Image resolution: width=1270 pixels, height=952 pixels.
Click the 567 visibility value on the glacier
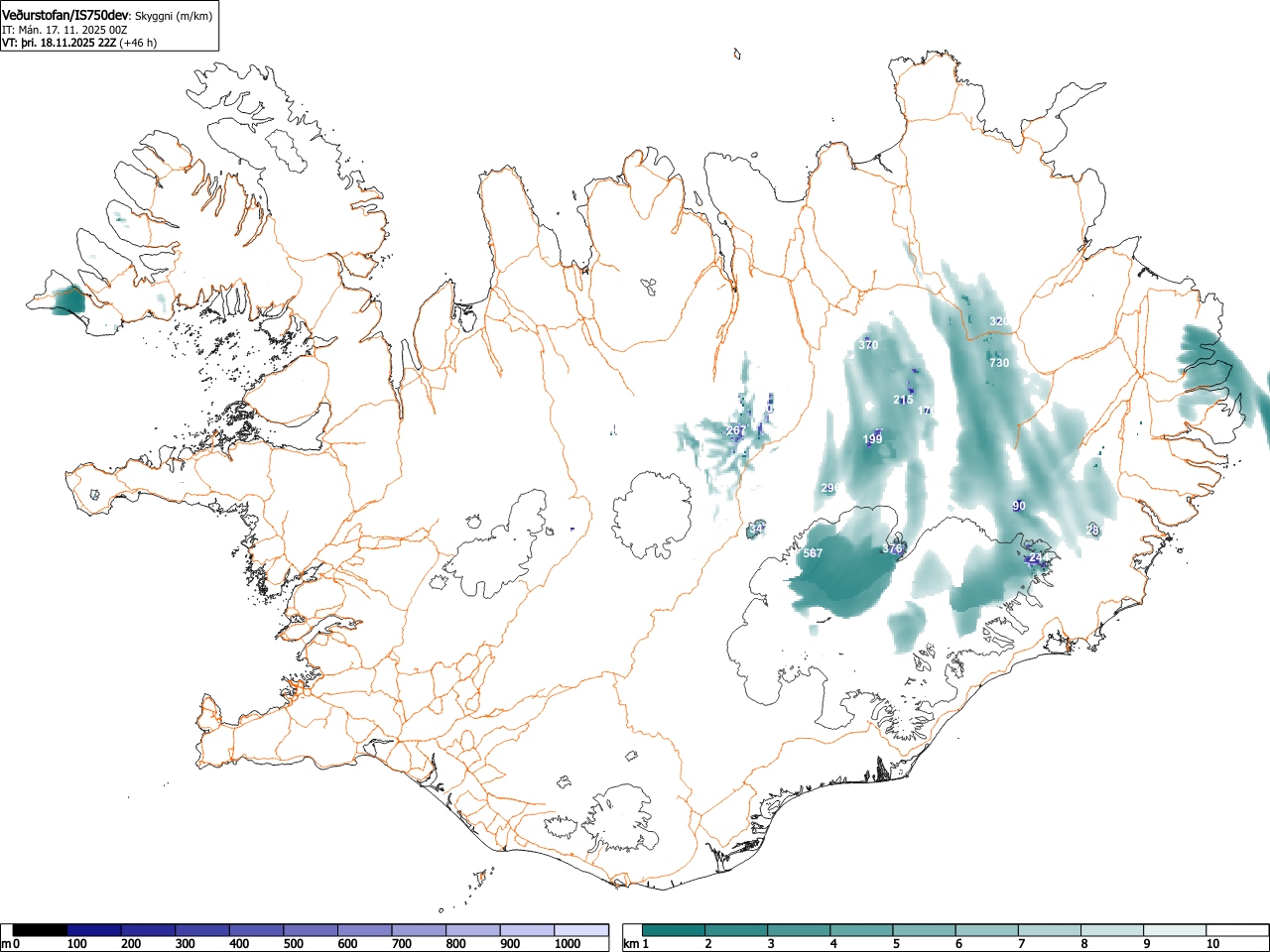(x=813, y=553)
